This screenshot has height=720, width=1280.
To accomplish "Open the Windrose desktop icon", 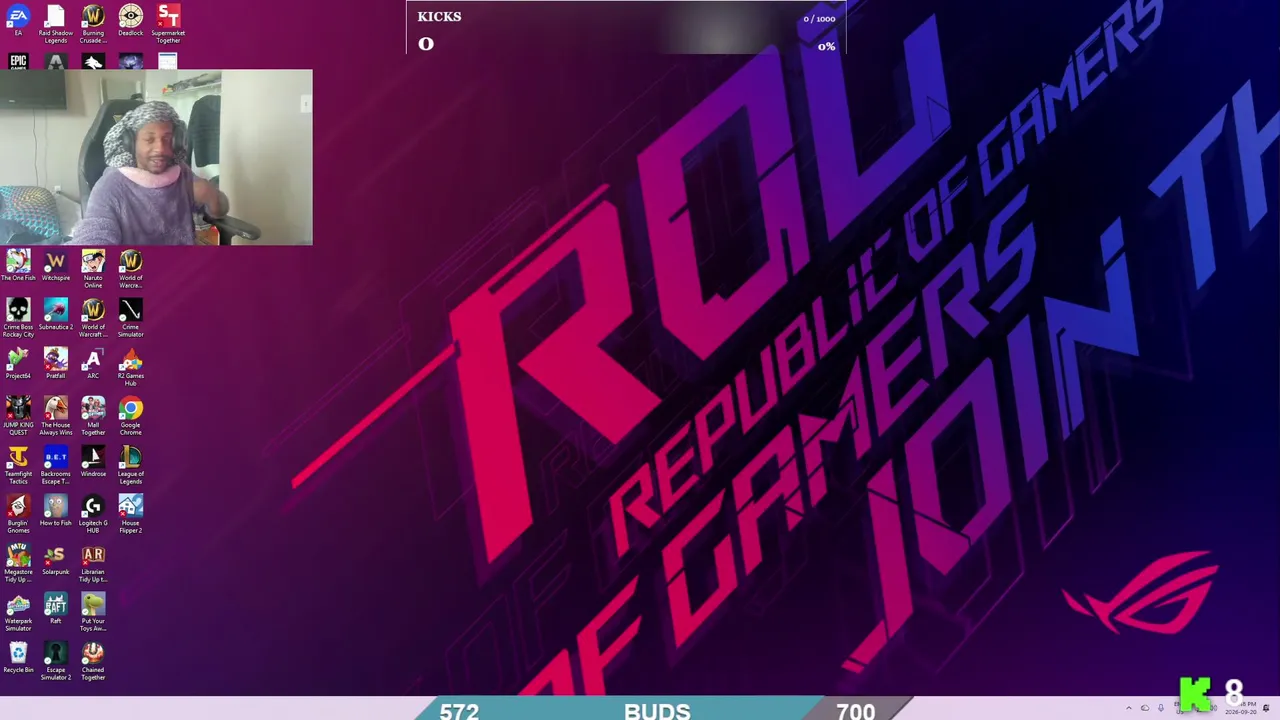I will (x=93, y=463).
